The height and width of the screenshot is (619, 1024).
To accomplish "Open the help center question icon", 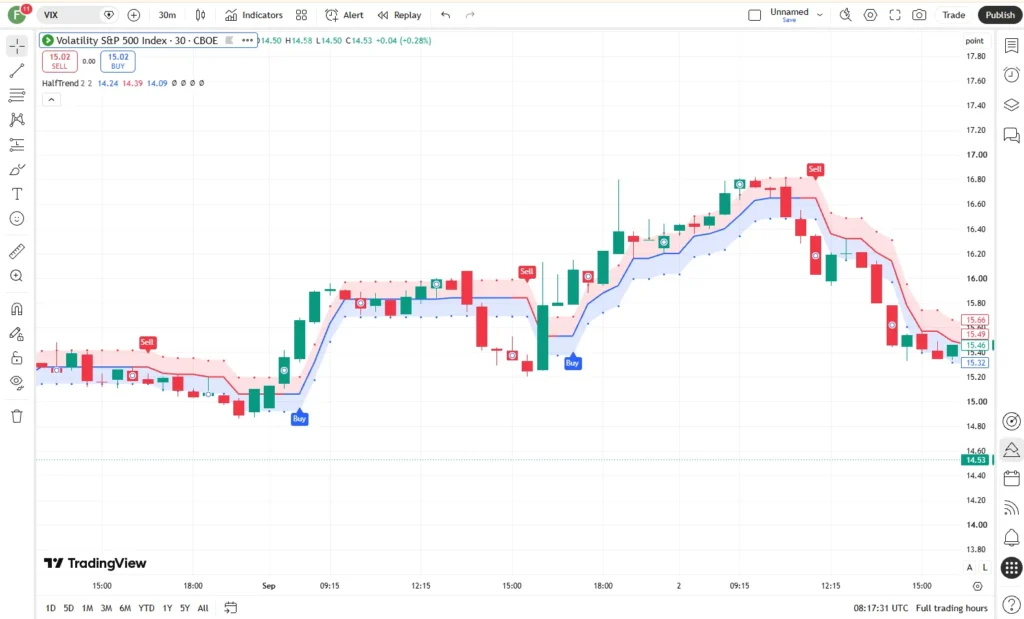I will [1012, 605].
